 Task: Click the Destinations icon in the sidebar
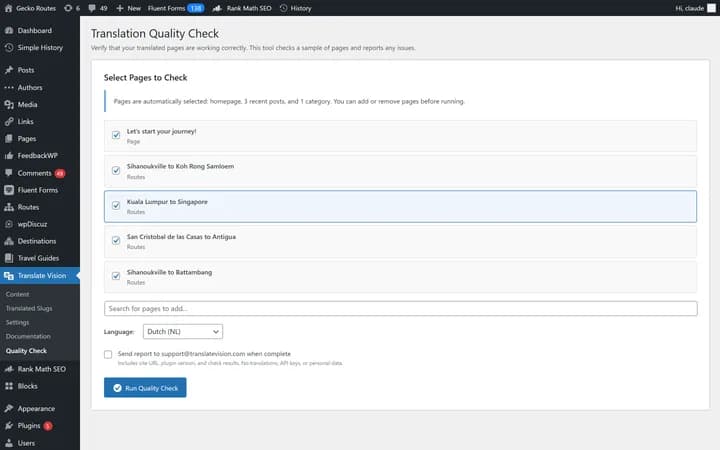[x=9, y=241]
